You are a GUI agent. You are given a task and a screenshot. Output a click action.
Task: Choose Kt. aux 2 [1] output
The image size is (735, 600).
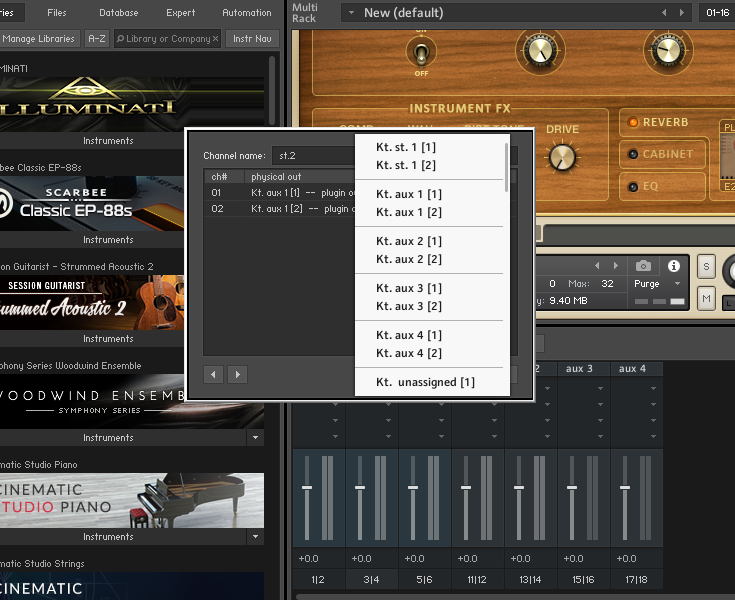[408, 241]
